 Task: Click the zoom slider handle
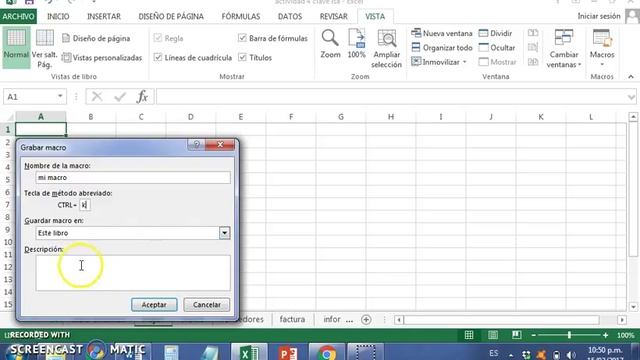tap(569, 335)
